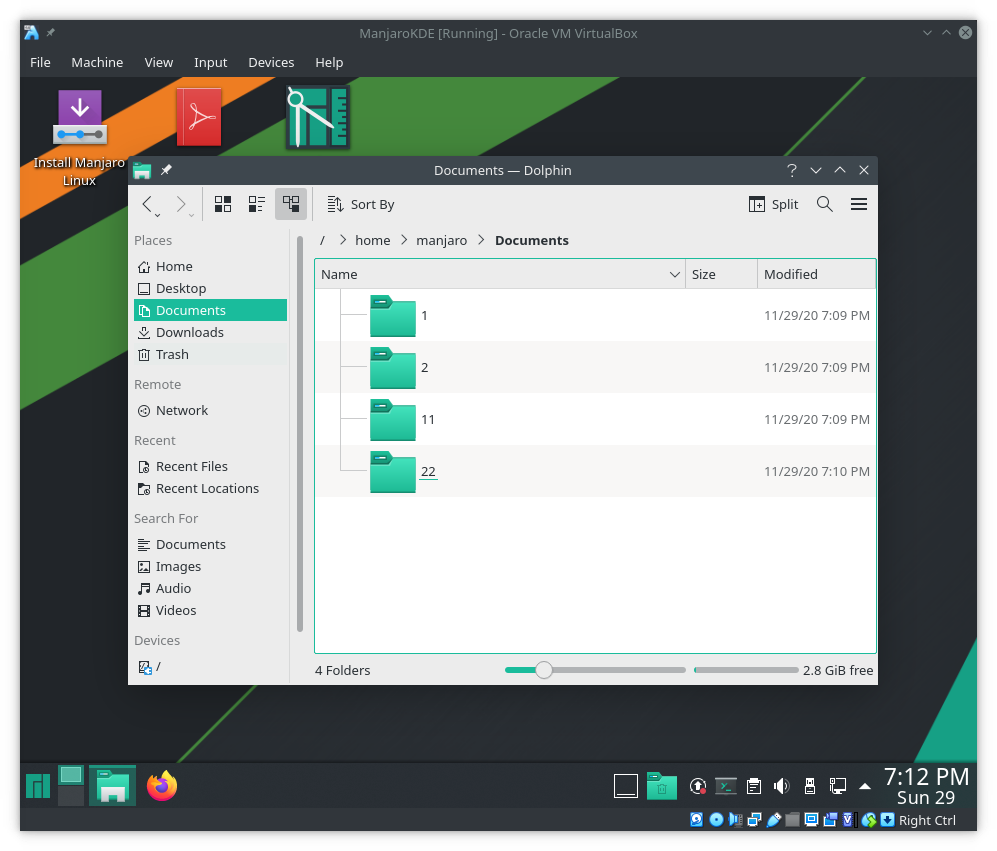Select folder icon named 2
Viewport: 997px width, 851px height.
point(393,368)
